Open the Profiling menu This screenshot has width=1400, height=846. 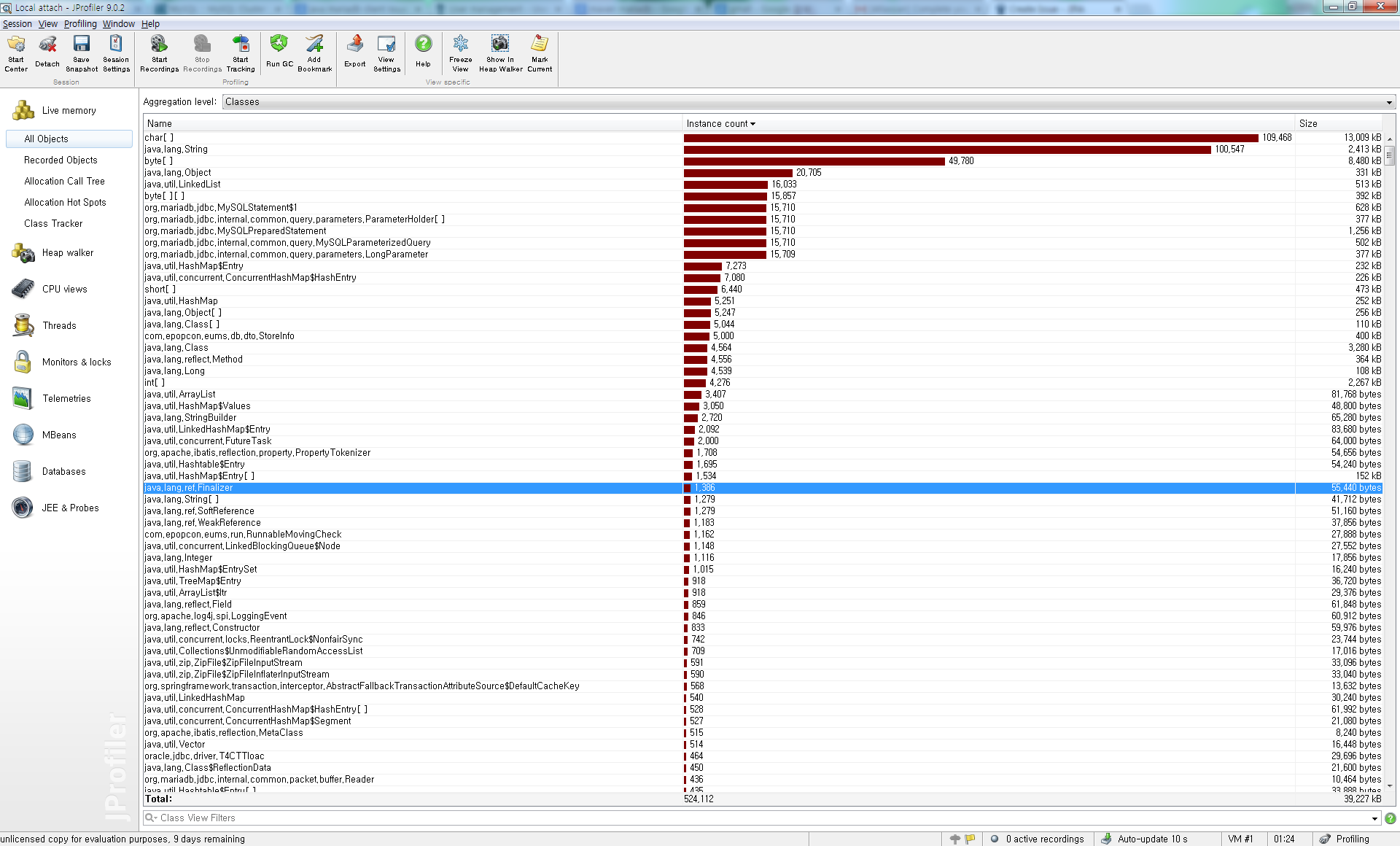coord(80,24)
